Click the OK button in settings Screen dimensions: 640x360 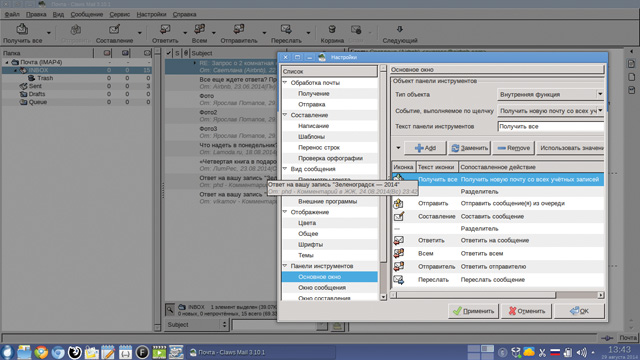point(579,311)
